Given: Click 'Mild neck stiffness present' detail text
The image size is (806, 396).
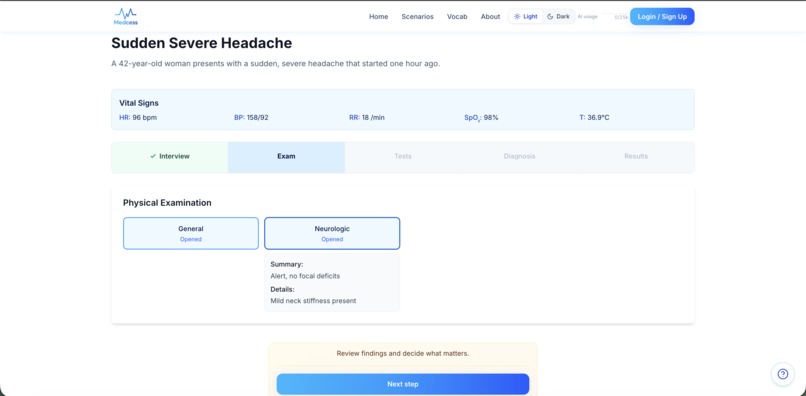Looking at the screenshot, I should (x=313, y=301).
